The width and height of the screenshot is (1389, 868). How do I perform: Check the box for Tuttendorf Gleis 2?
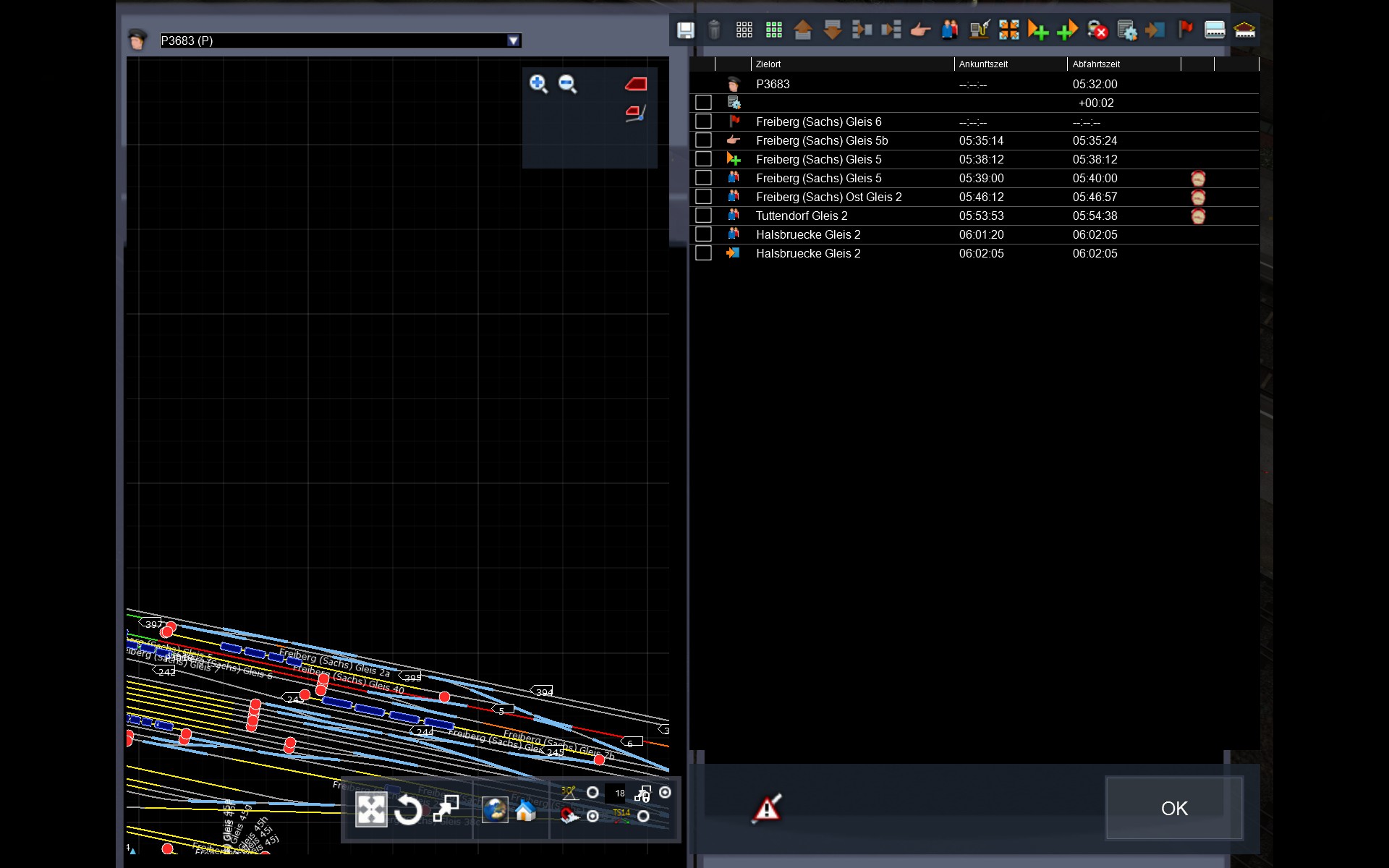tap(703, 216)
